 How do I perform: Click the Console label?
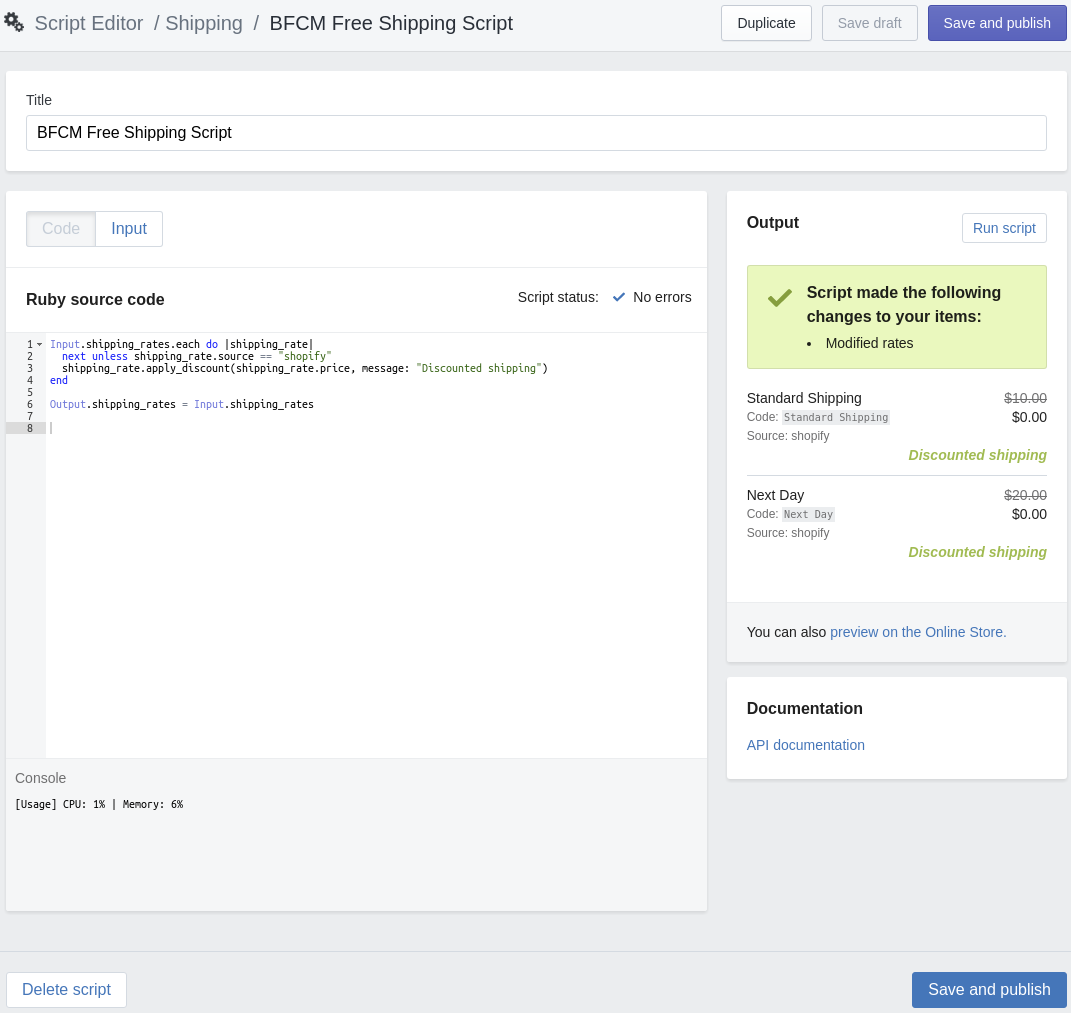40,779
